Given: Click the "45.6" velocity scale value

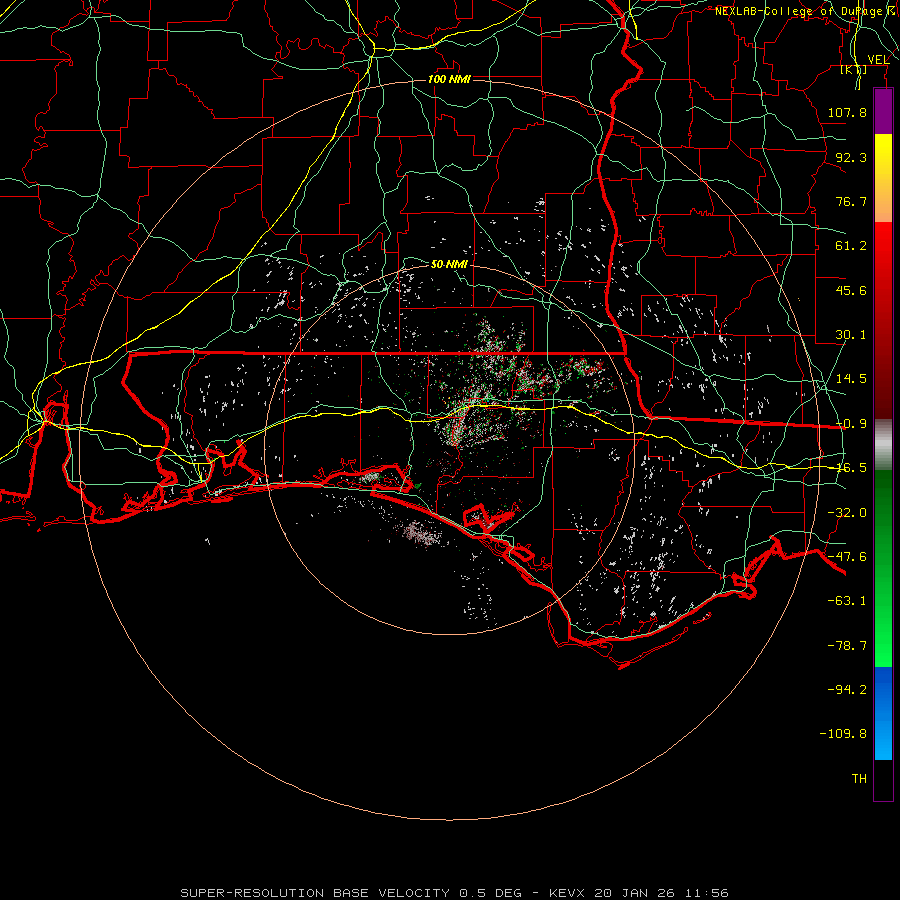Looking at the screenshot, I should [851, 290].
